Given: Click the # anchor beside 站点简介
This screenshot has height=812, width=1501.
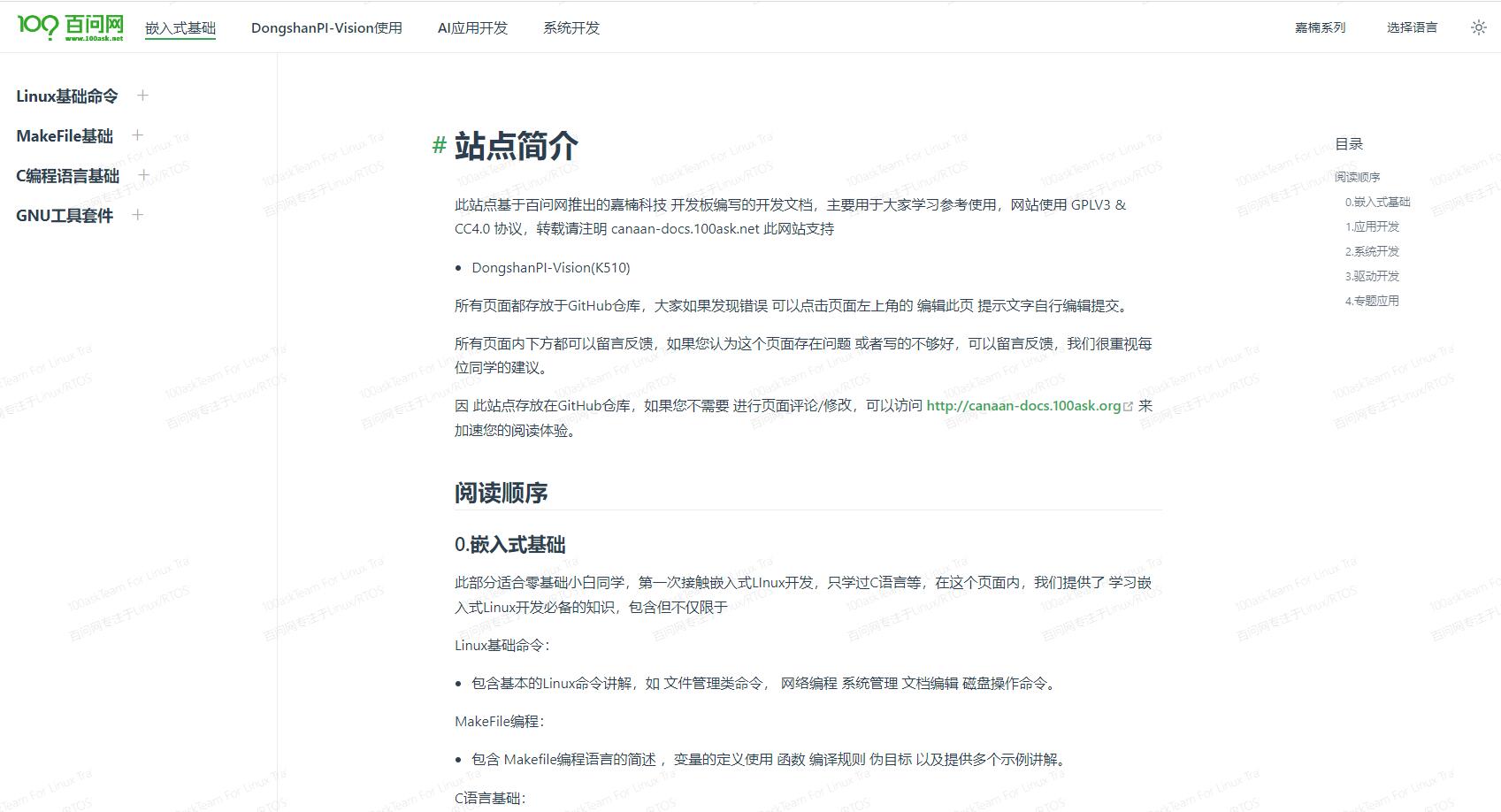Looking at the screenshot, I should (439, 145).
